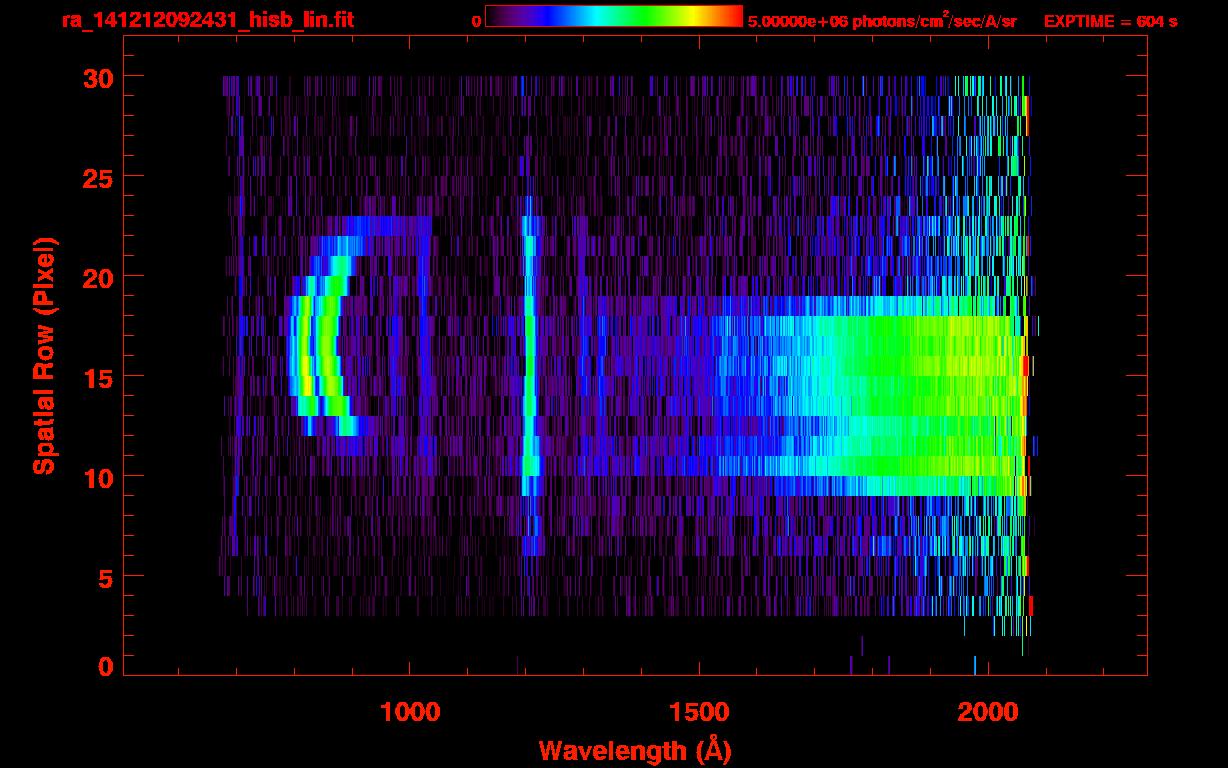Click the 1500 wavelength tick label
The image size is (1228, 768).
(x=699, y=712)
